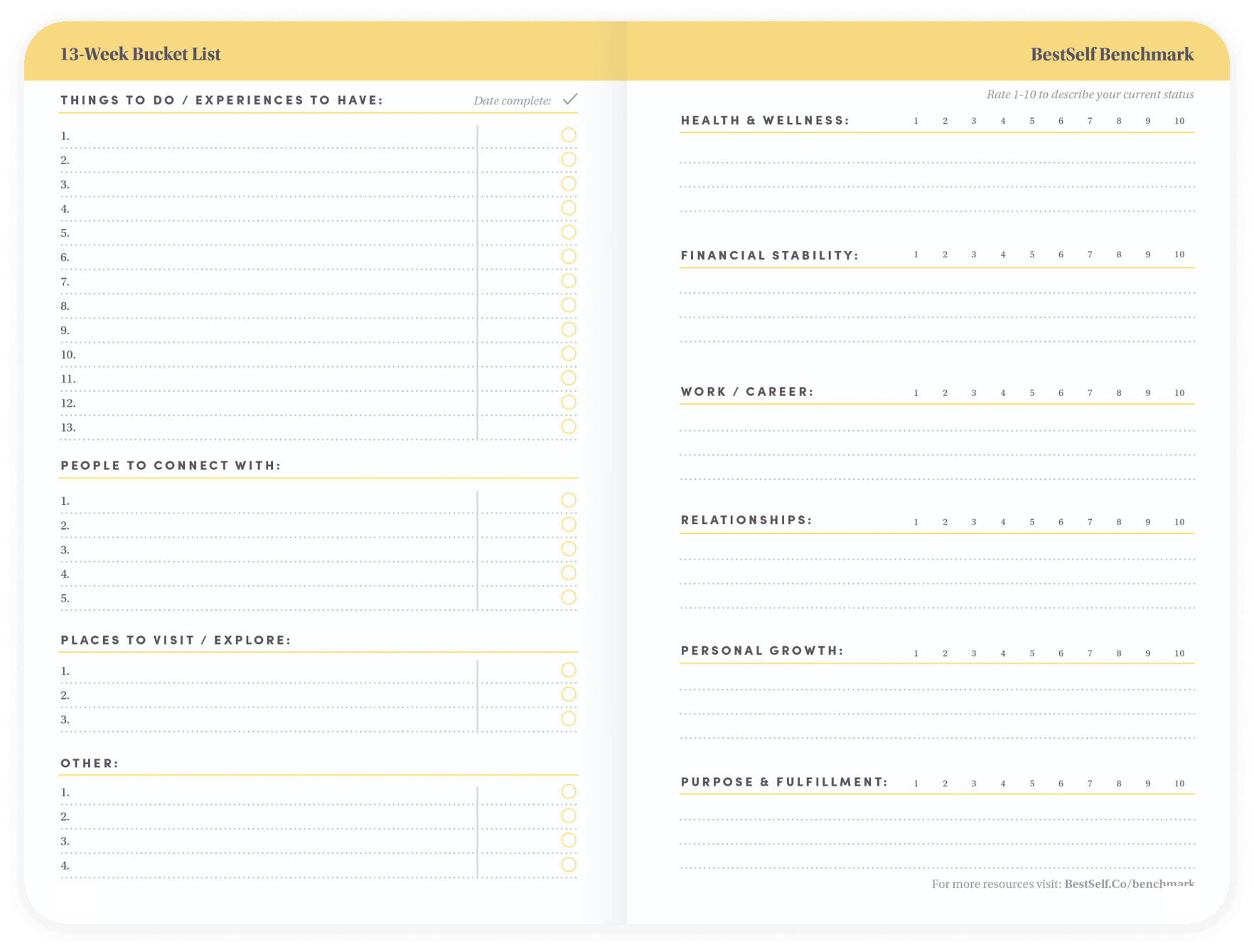Select rating 7 for Financial Stability

click(x=1090, y=255)
